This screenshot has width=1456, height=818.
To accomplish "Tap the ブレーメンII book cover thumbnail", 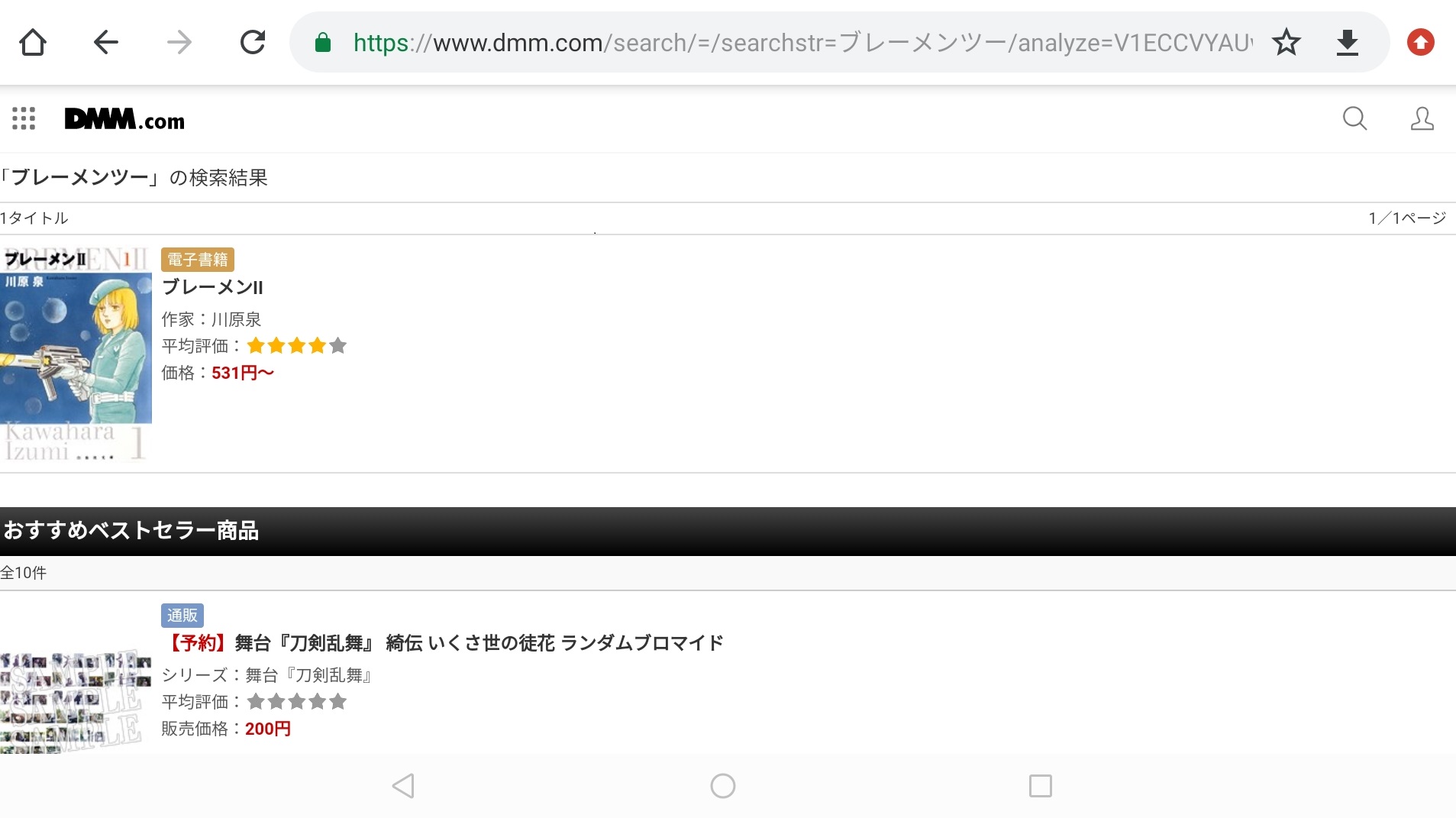I will tap(76, 354).
